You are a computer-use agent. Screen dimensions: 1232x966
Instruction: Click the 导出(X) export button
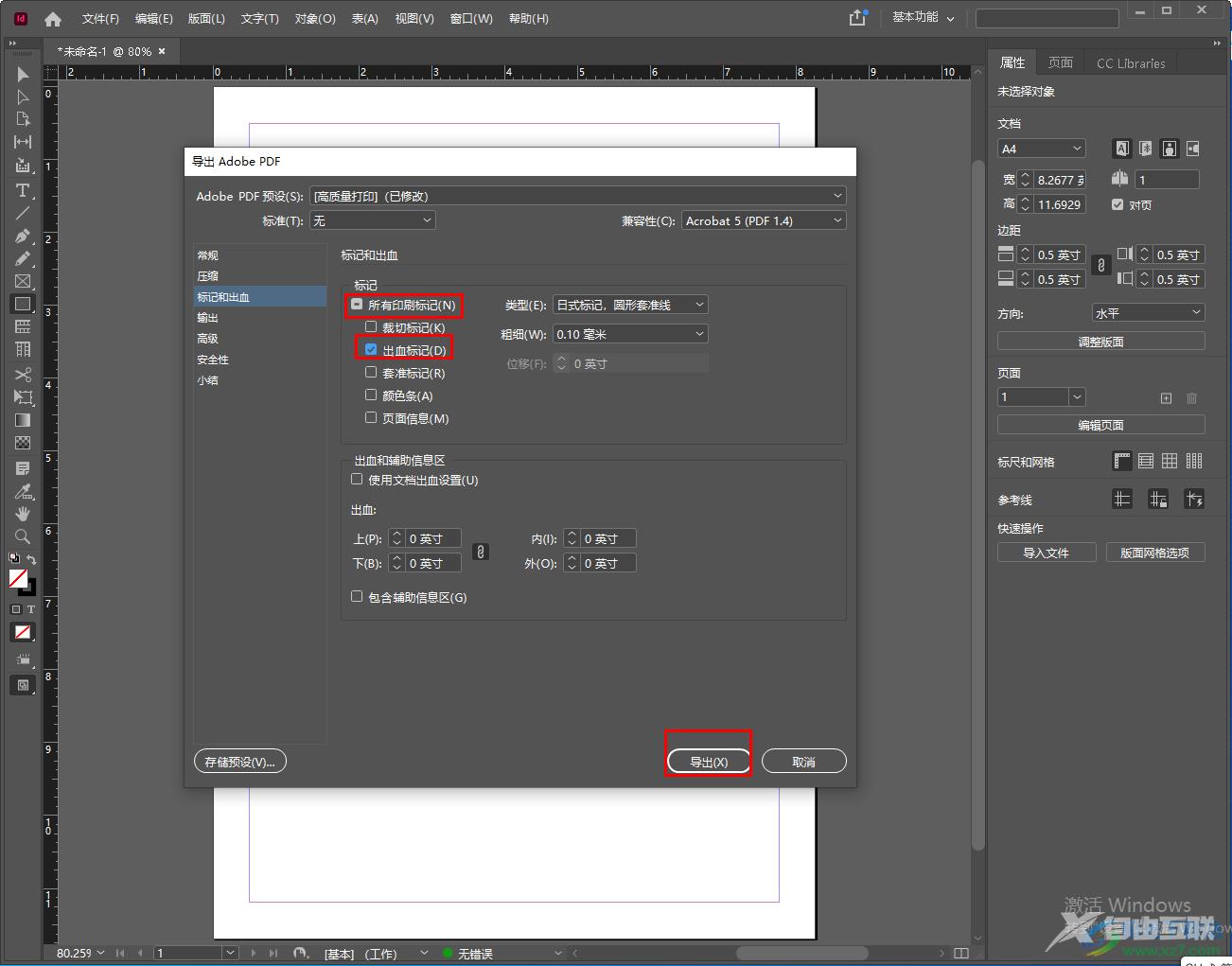pyautogui.click(x=709, y=762)
